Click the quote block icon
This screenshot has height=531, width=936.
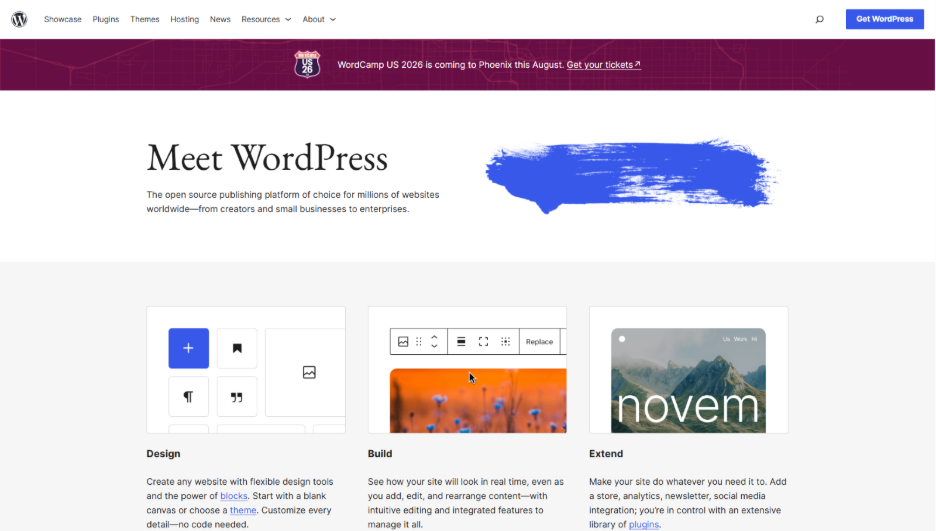tap(237, 397)
